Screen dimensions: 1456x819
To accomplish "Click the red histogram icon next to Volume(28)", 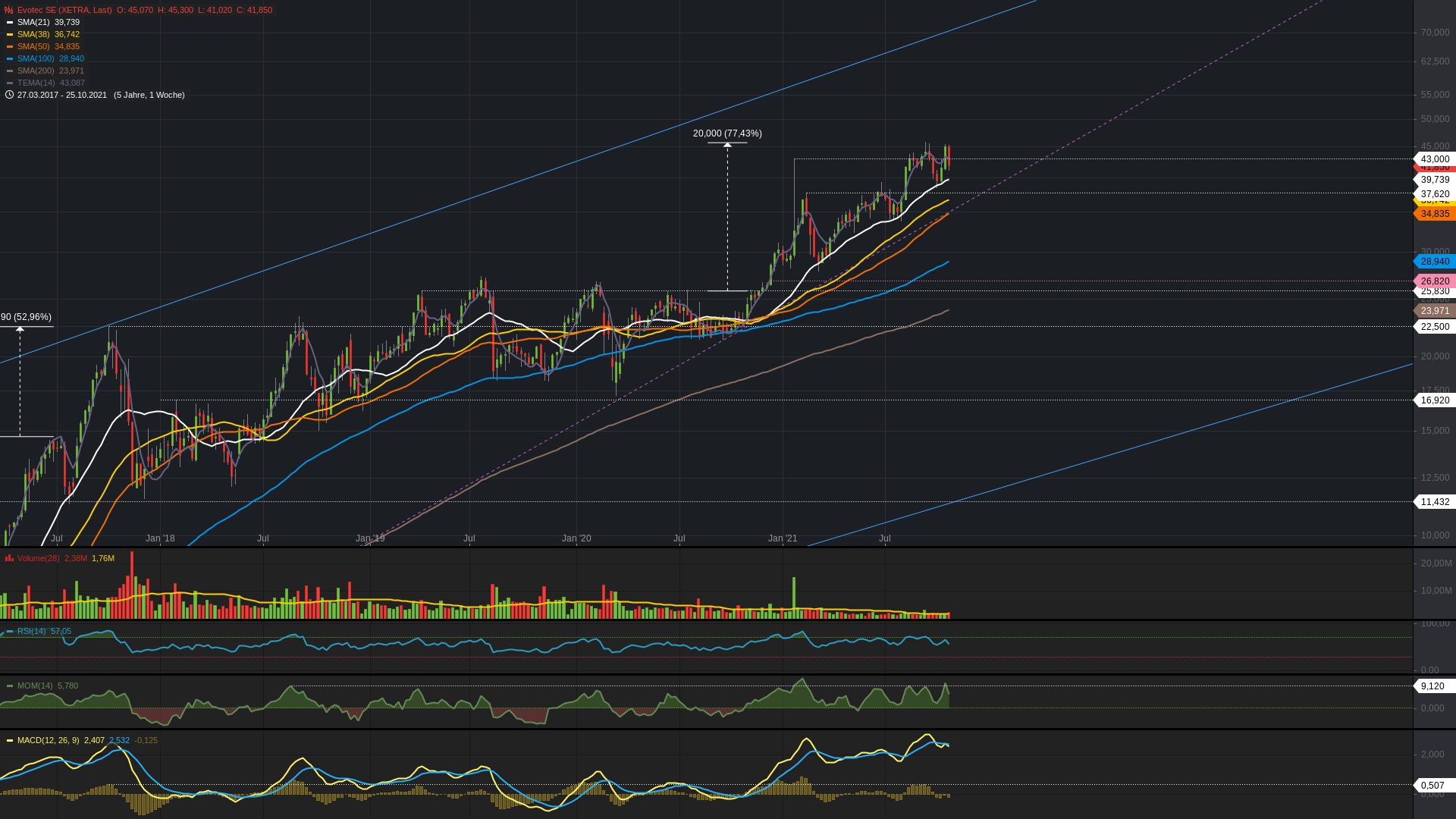I will click(x=8, y=558).
